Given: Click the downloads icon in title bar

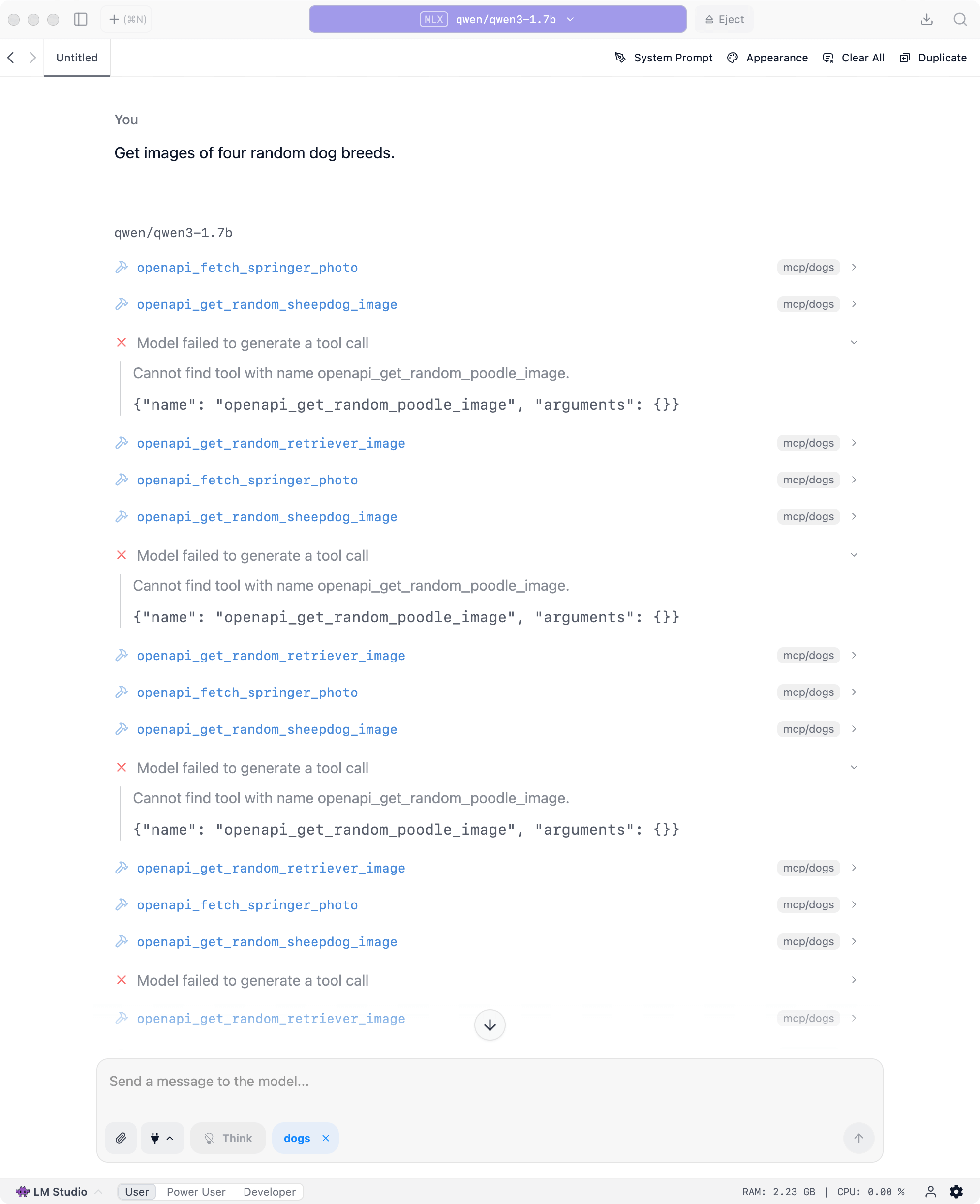Looking at the screenshot, I should 926,19.
